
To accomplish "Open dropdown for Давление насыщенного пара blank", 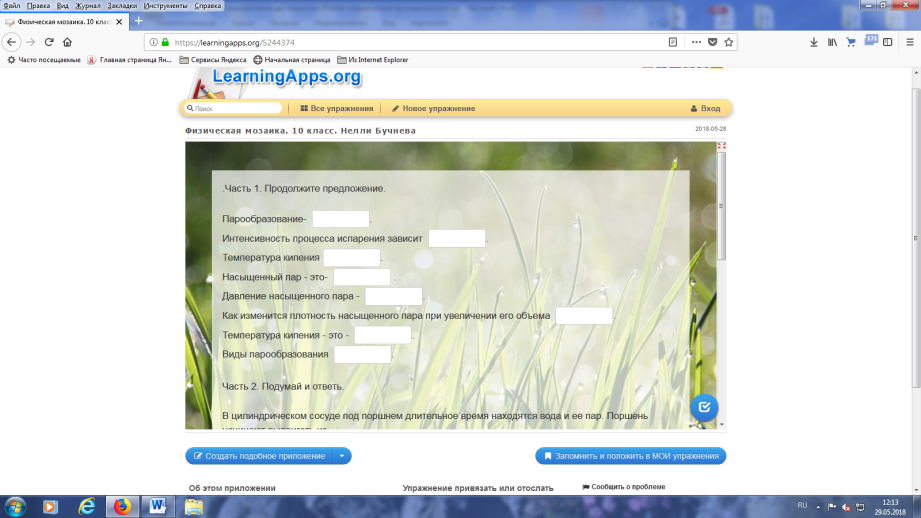I will (x=394, y=297).
